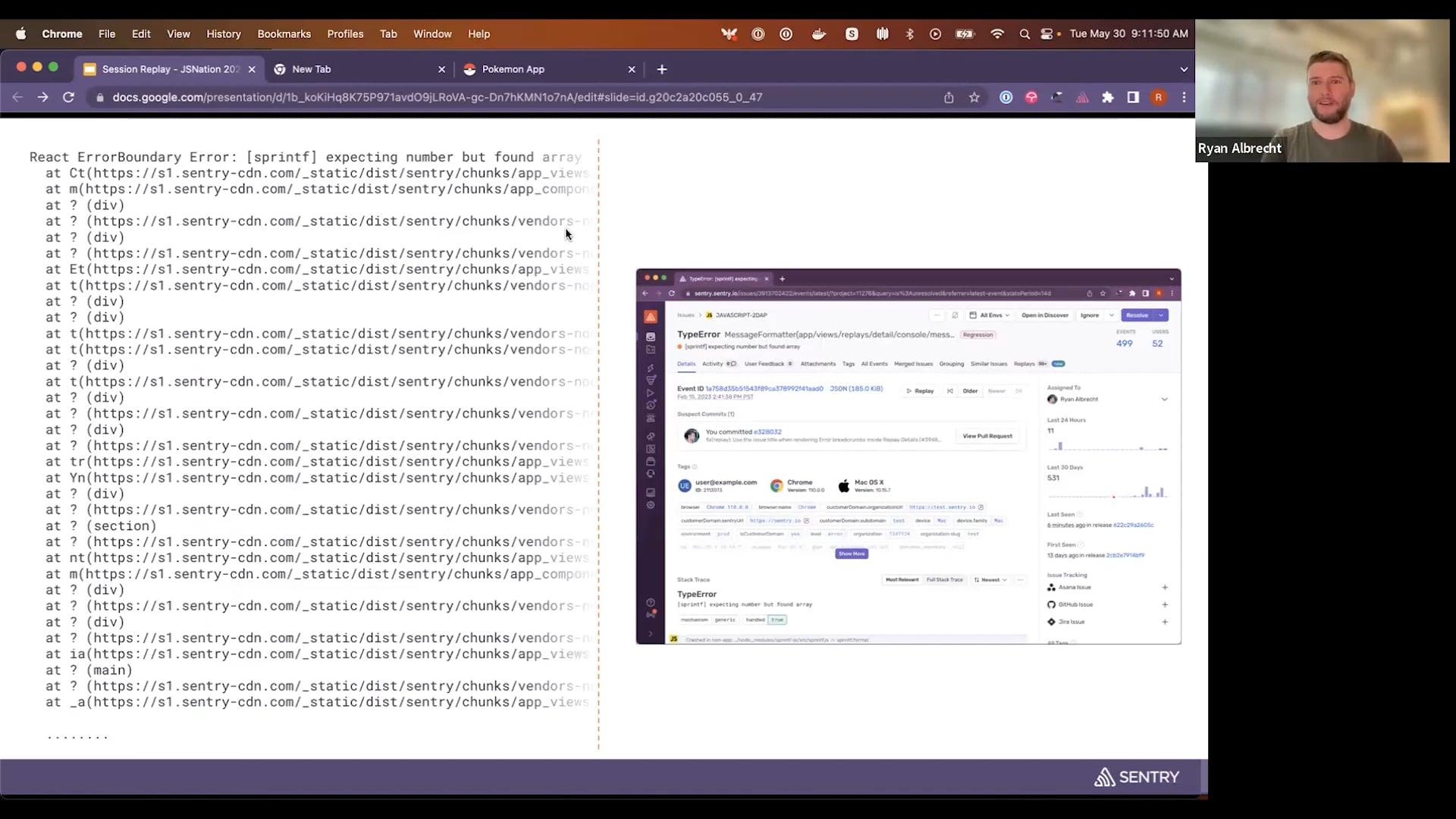Screen dimensions: 1456x819
Task: Click the Sentry extension icon in the toolbar
Action: tap(1082, 97)
